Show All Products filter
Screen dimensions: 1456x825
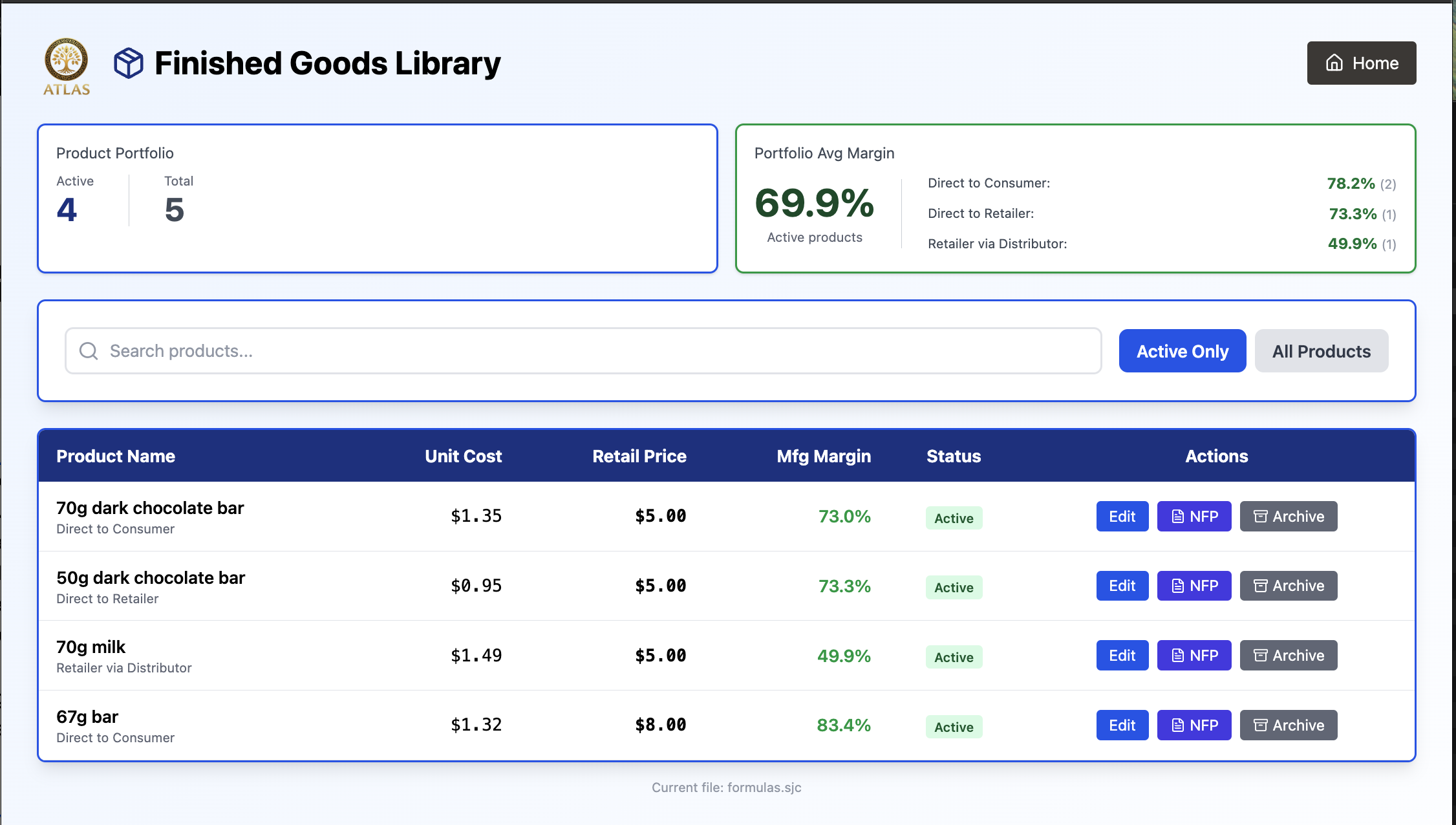1321,351
